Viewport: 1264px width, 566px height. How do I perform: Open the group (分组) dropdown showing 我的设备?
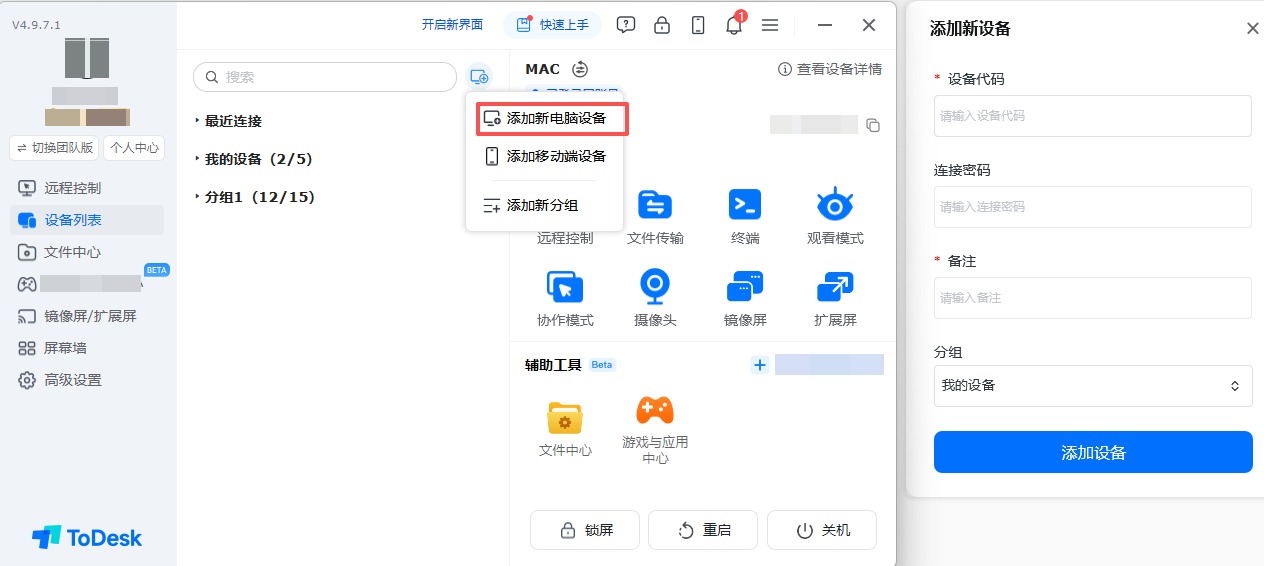pyautogui.click(x=1093, y=386)
